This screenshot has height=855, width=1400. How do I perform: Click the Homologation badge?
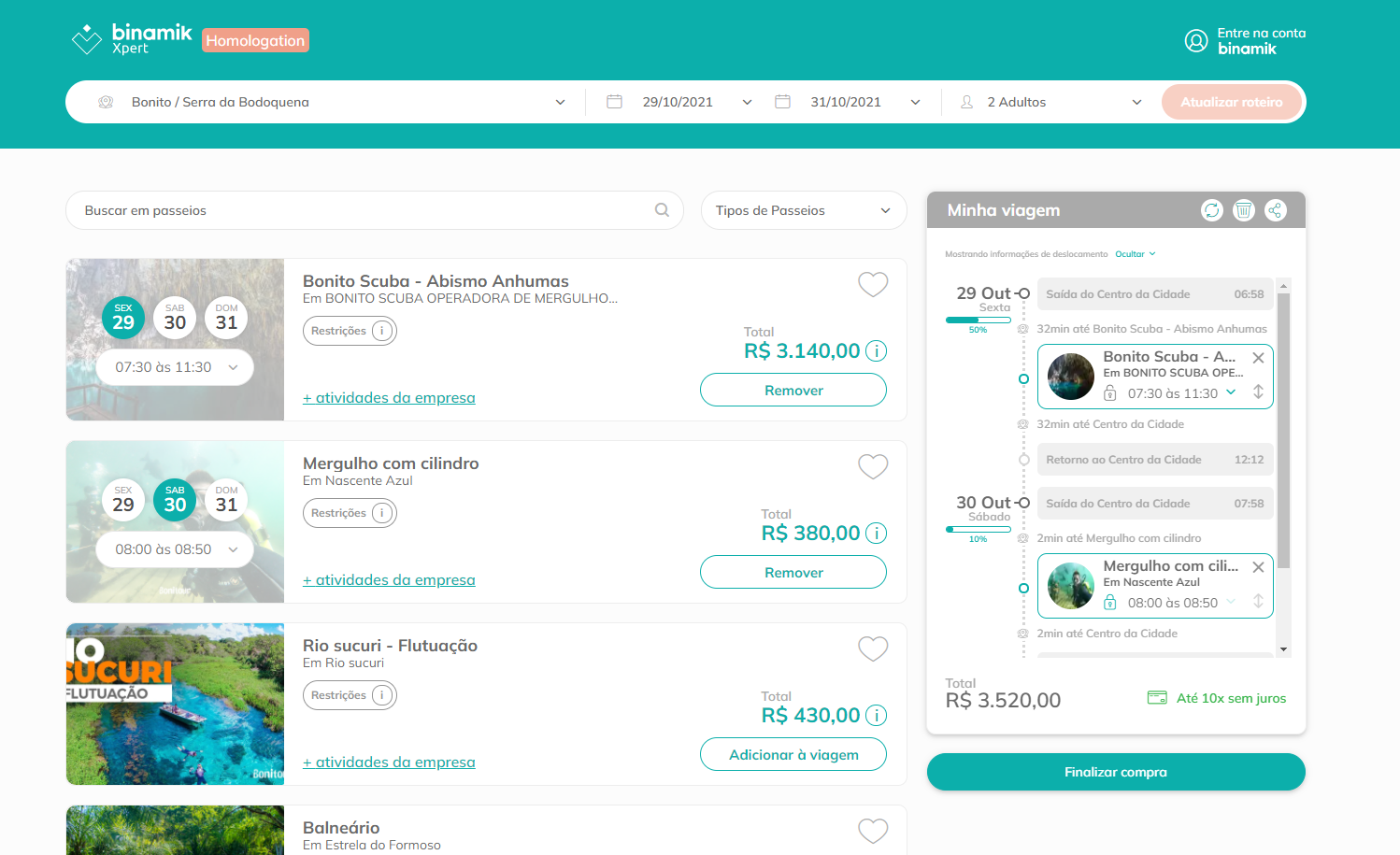click(x=255, y=40)
